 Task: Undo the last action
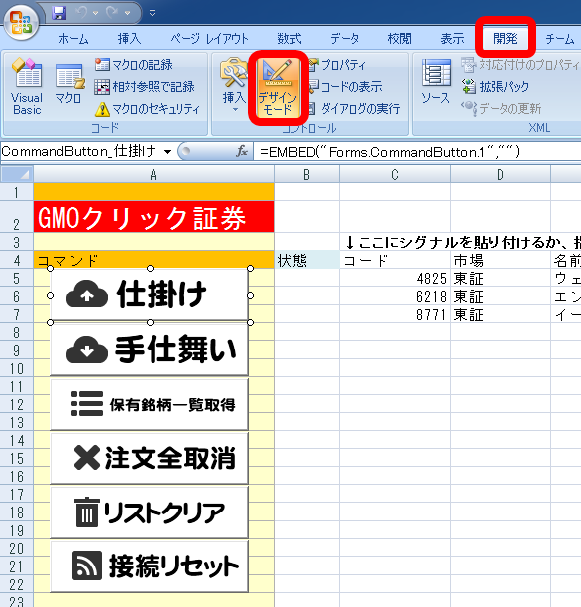[x=82, y=13]
